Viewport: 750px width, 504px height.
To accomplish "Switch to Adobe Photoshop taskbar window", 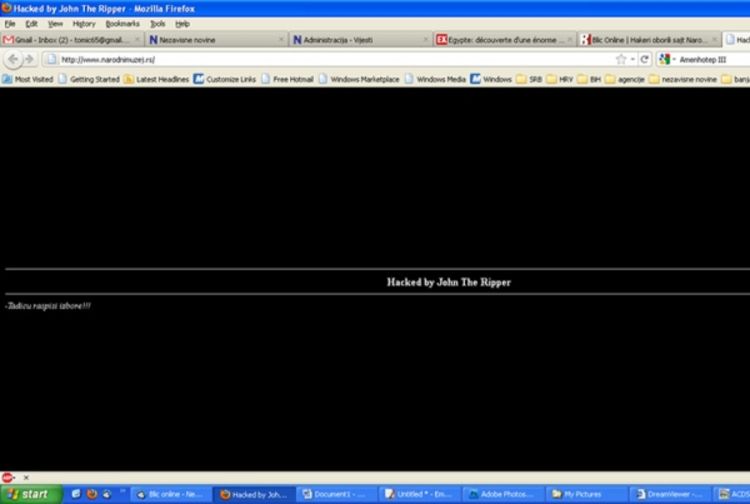I will click(503, 494).
